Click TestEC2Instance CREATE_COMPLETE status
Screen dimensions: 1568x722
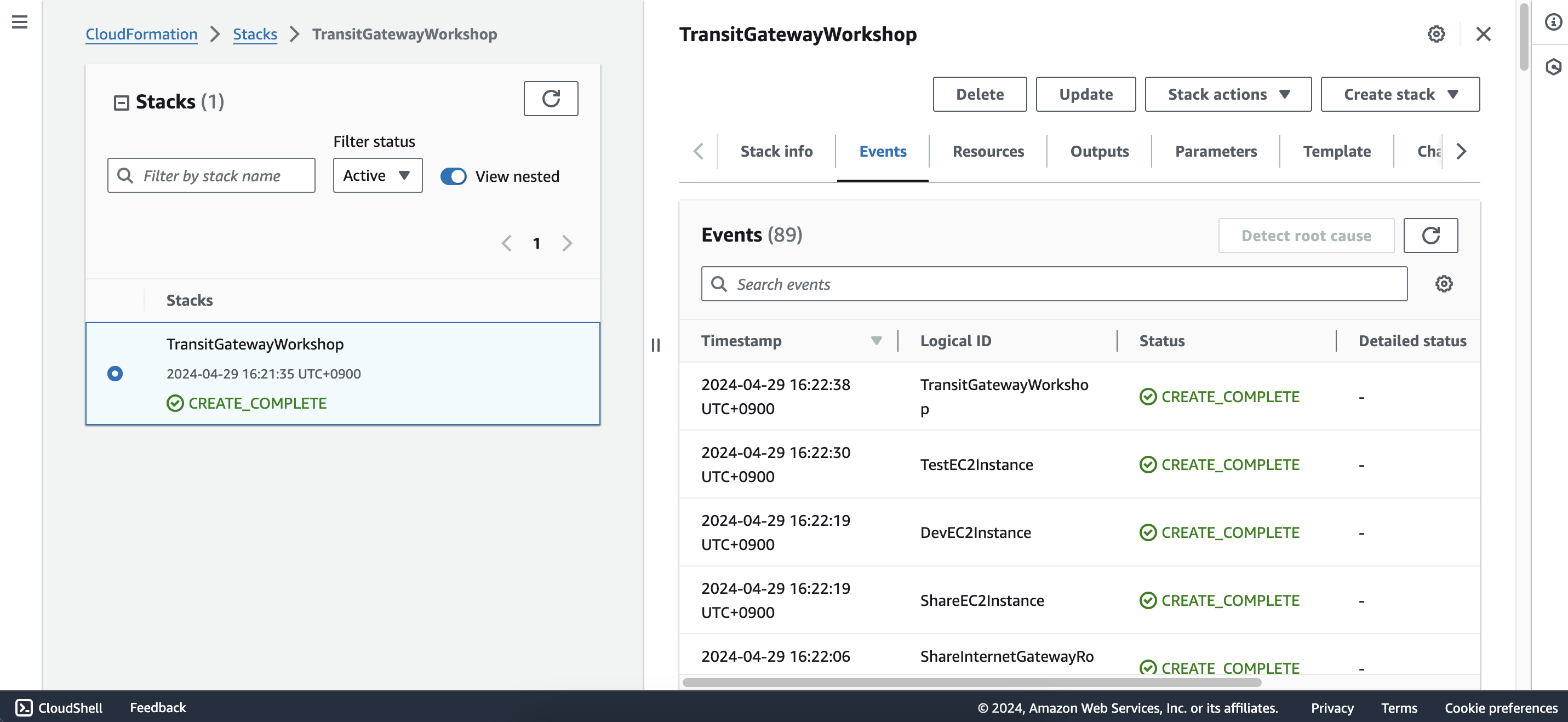[x=1219, y=465]
